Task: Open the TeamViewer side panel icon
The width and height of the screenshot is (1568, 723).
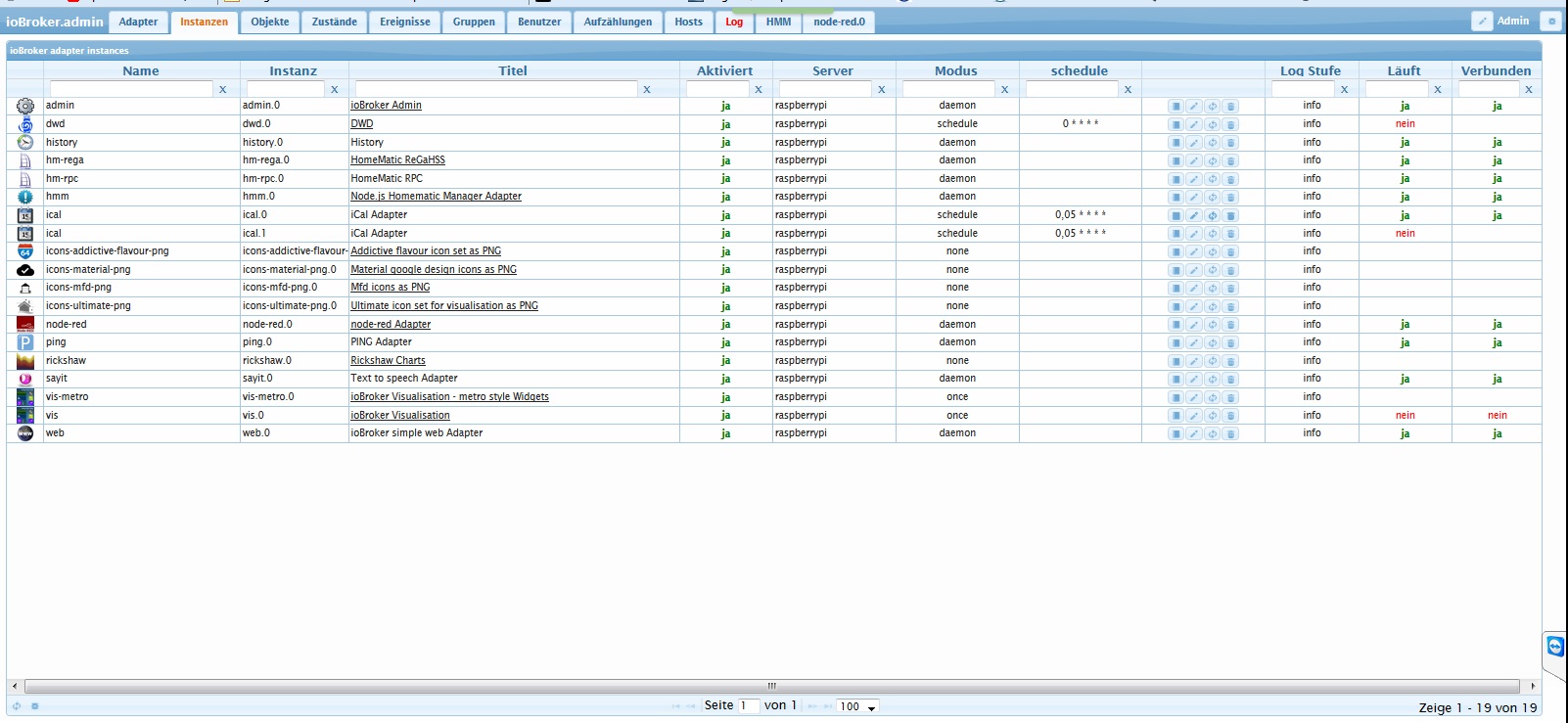Action: pyautogui.click(x=1555, y=647)
